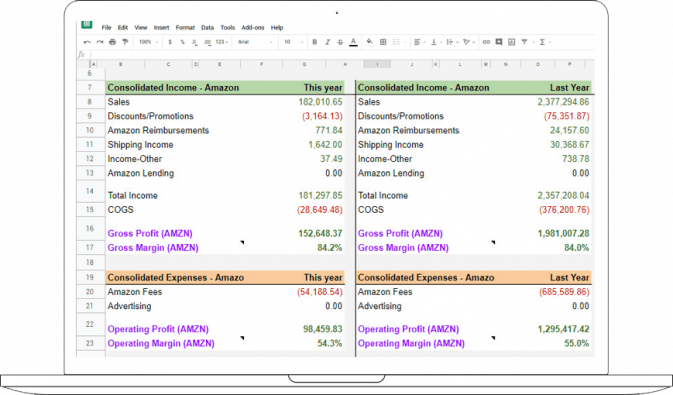Click the print icon
This screenshot has width=673, height=395.
[112, 42]
